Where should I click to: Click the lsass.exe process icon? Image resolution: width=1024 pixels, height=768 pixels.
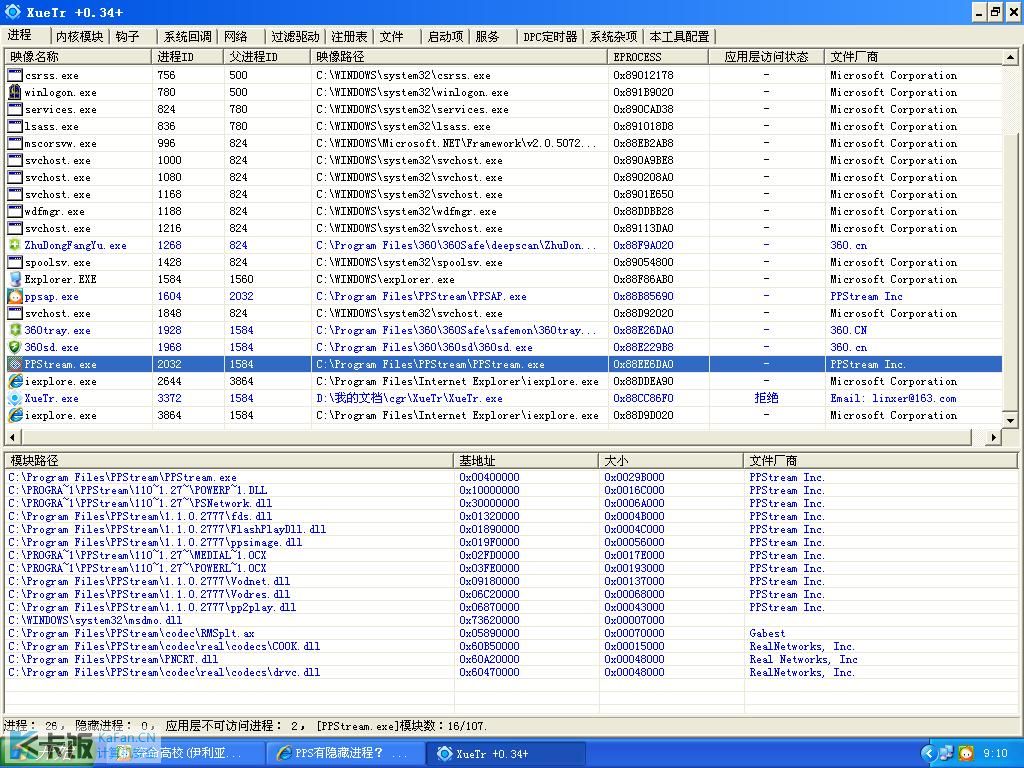pyautogui.click(x=14, y=126)
